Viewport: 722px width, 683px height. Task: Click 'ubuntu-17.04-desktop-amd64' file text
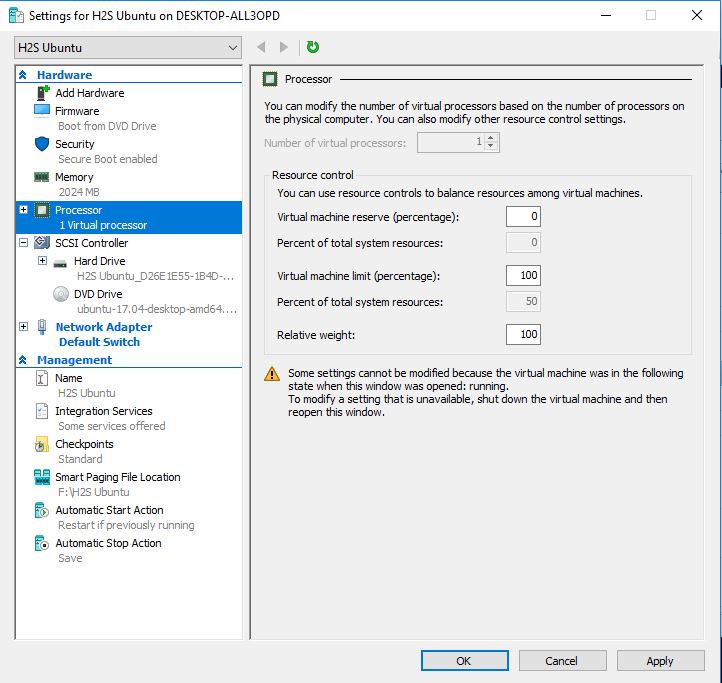click(157, 309)
